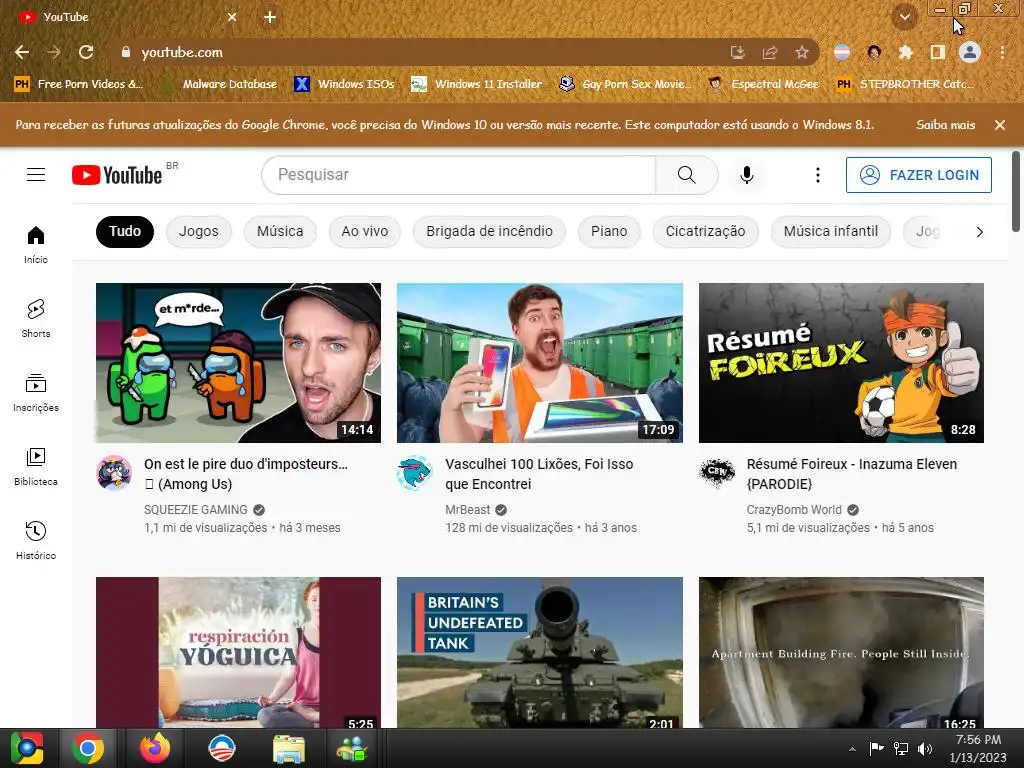Open Histórico in the sidebar

pyautogui.click(x=36, y=541)
